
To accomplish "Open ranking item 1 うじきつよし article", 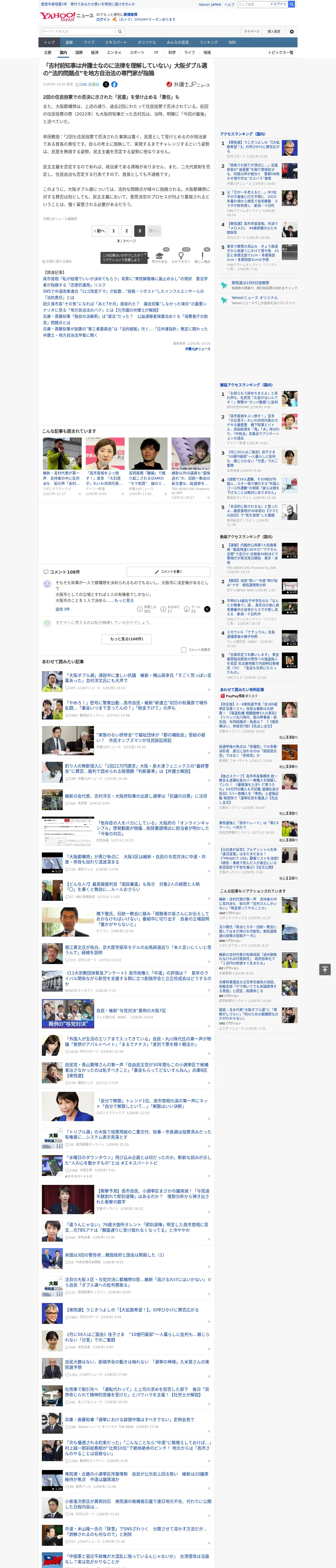I will click(x=253, y=146).
